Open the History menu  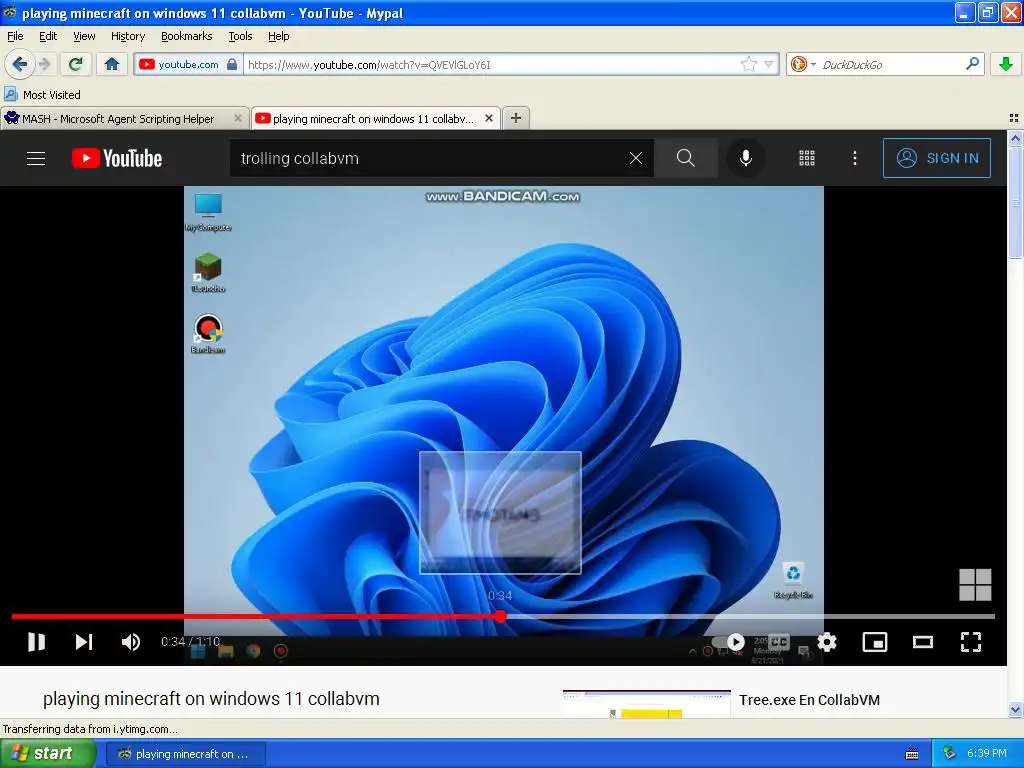[127, 36]
